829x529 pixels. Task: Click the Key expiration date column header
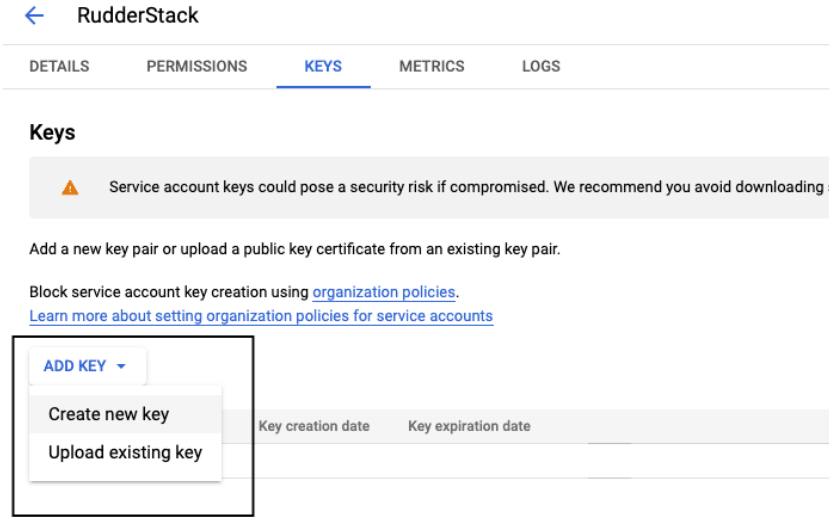point(469,426)
